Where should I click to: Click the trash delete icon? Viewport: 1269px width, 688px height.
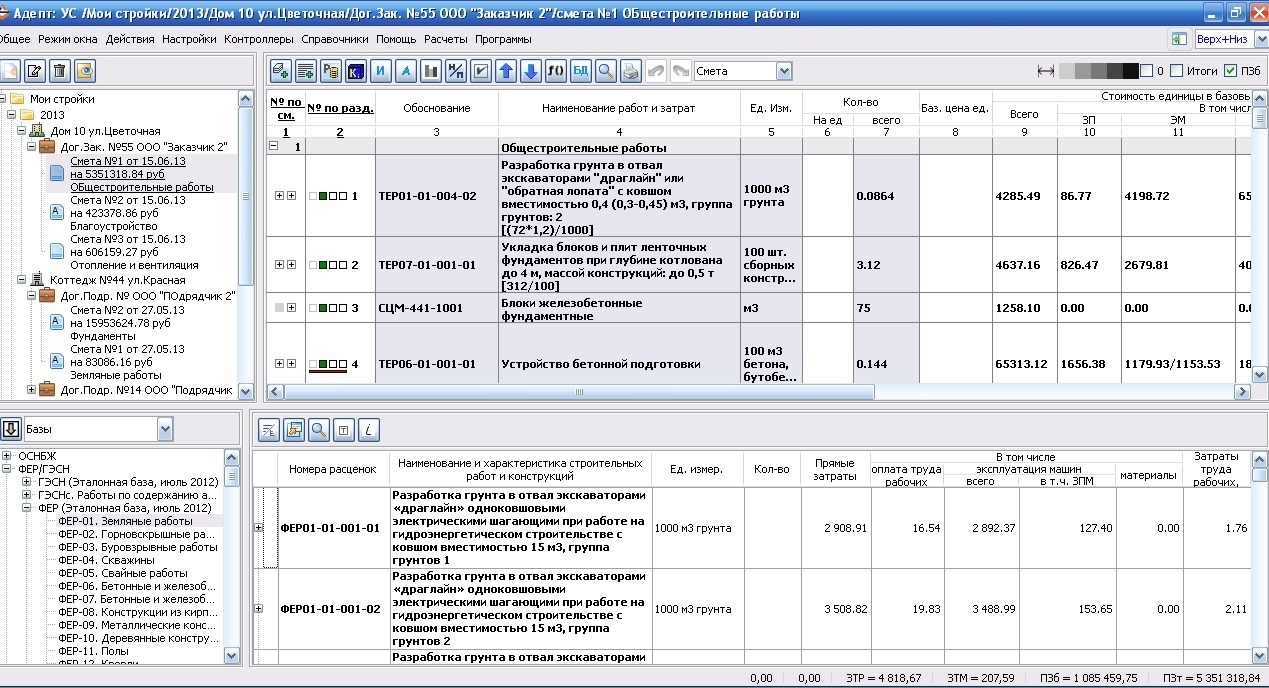click(x=59, y=71)
